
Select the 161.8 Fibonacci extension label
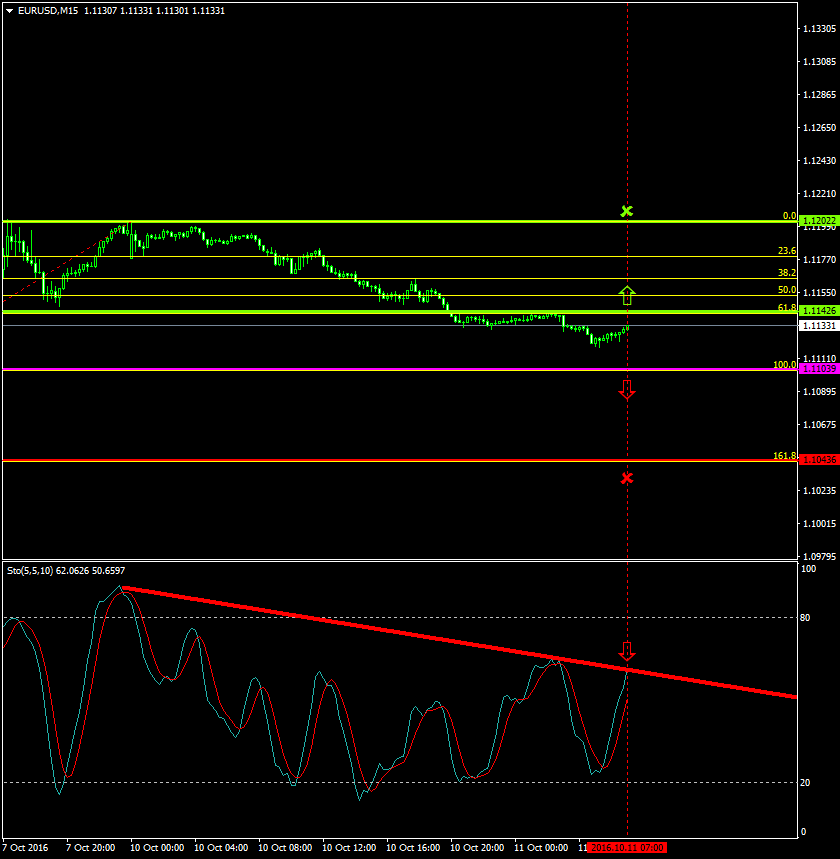784,455
